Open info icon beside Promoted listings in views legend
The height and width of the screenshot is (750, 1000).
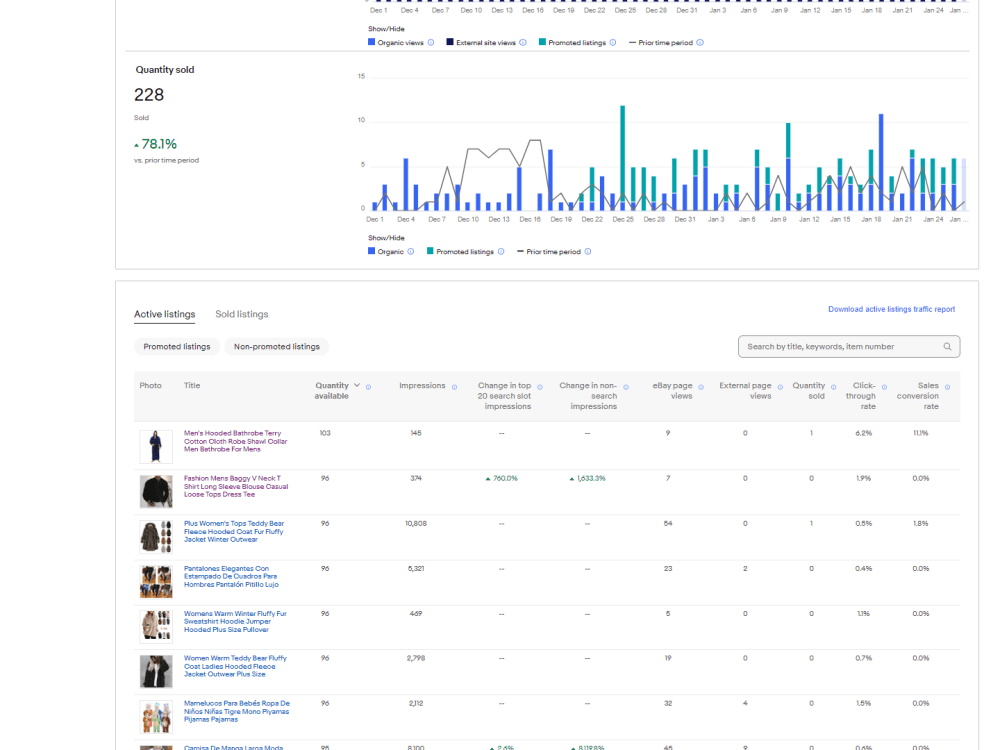[x=613, y=43]
